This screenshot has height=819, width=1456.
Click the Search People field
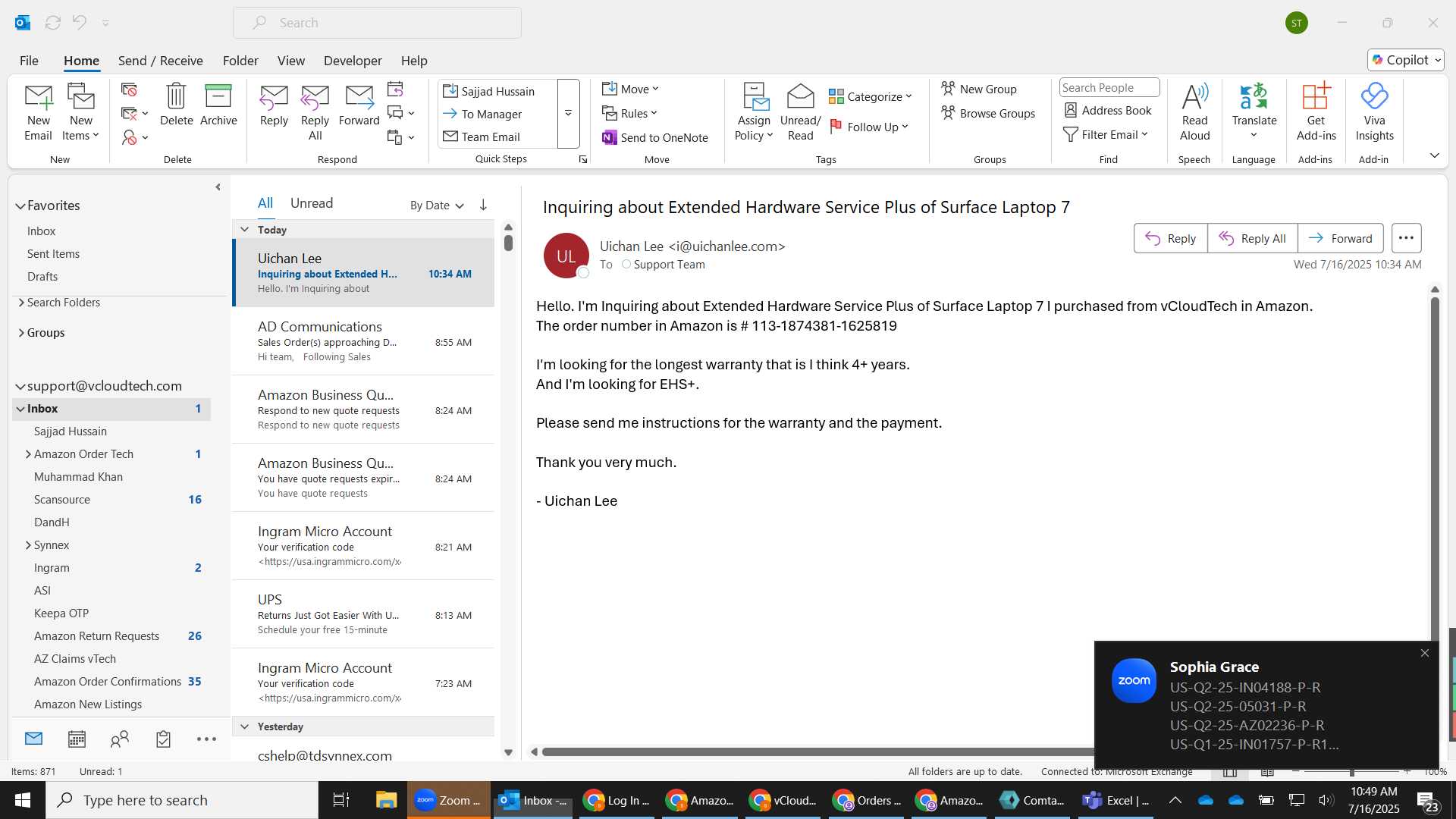(1109, 87)
